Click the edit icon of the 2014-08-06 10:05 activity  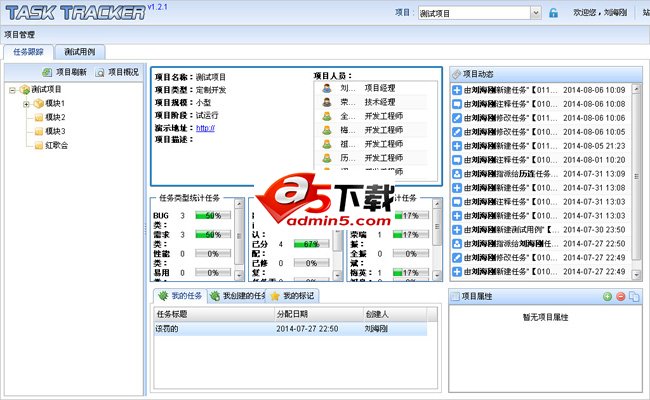(457, 132)
